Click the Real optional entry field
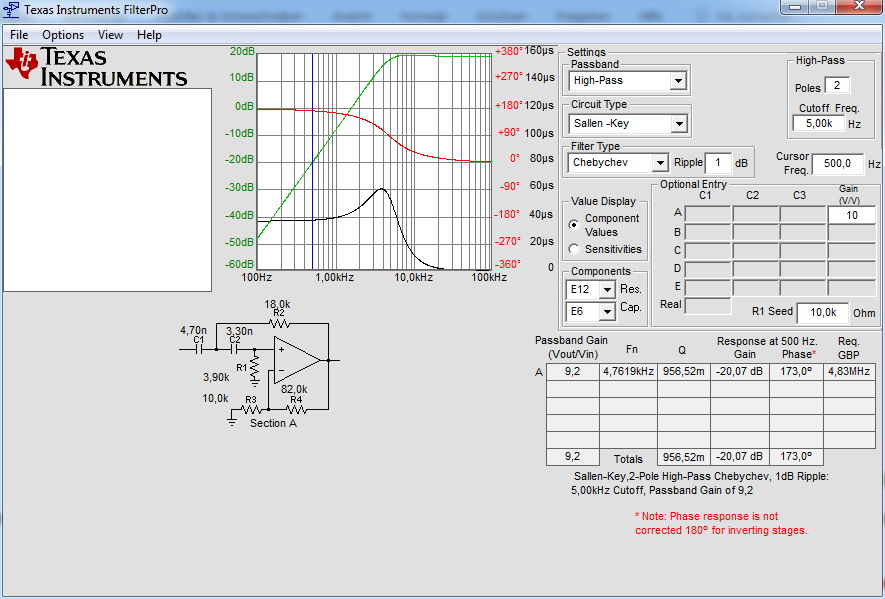885x599 pixels. [x=708, y=305]
